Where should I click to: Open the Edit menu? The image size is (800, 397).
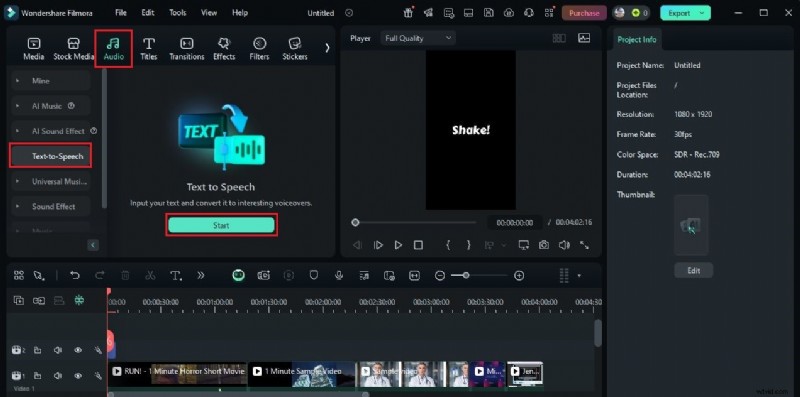pos(148,13)
